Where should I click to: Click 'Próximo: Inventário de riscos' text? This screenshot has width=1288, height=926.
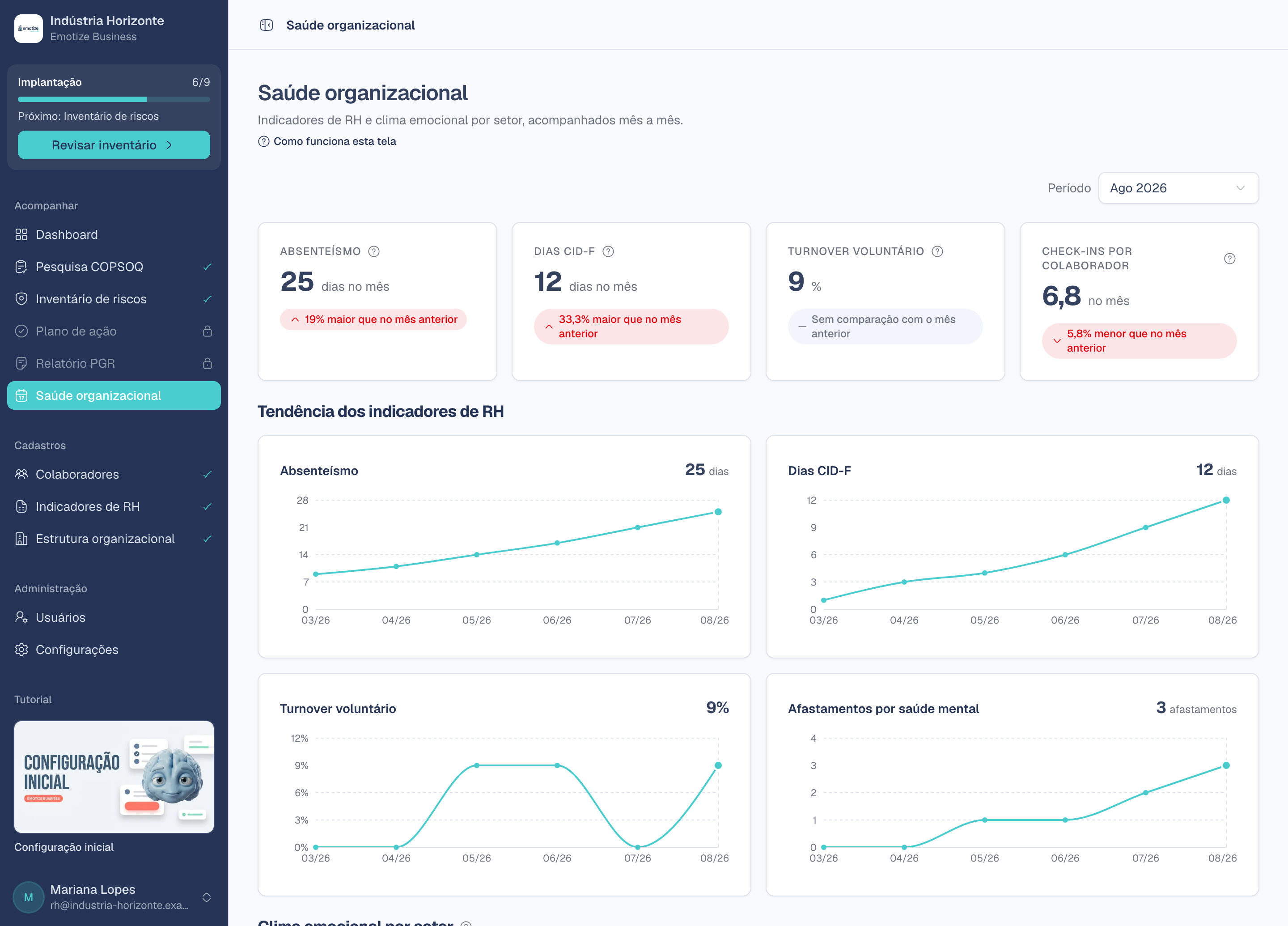click(x=88, y=116)
